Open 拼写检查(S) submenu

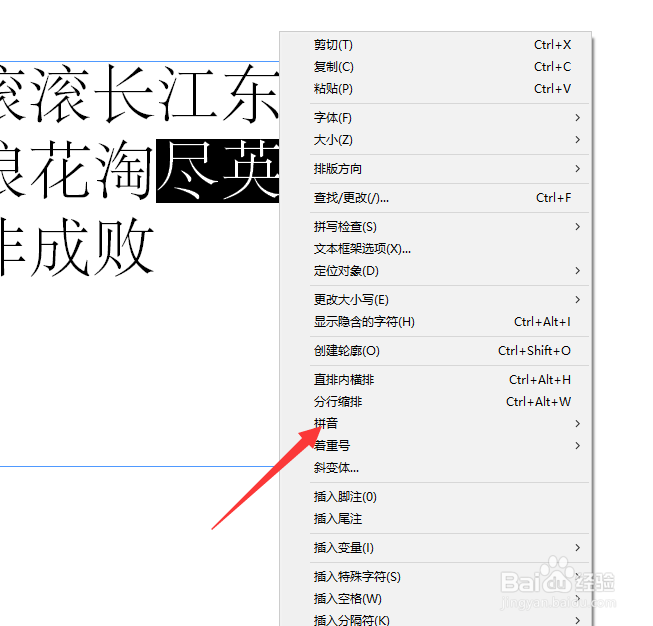(436, 227)
